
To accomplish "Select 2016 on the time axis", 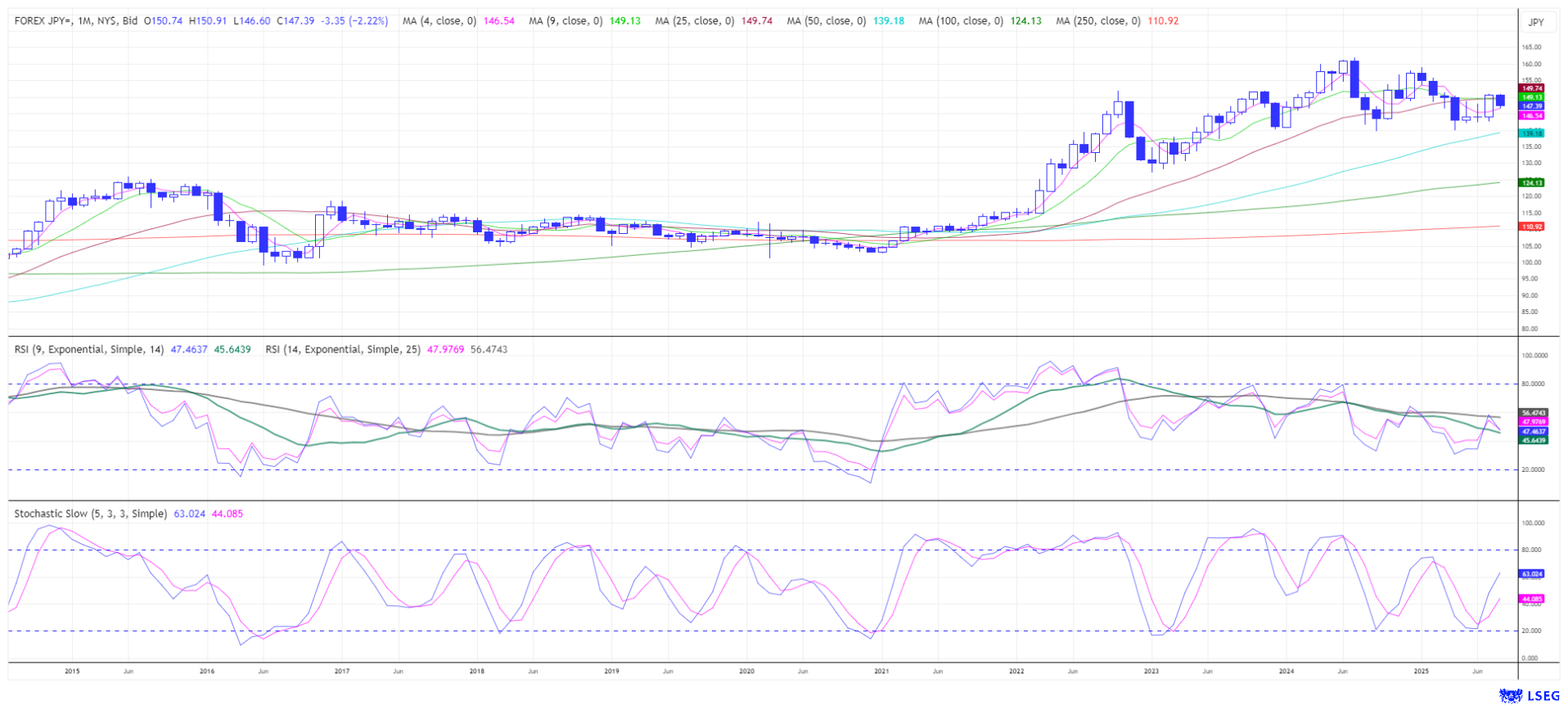I will pyautogui.click(x=207, y=671).
